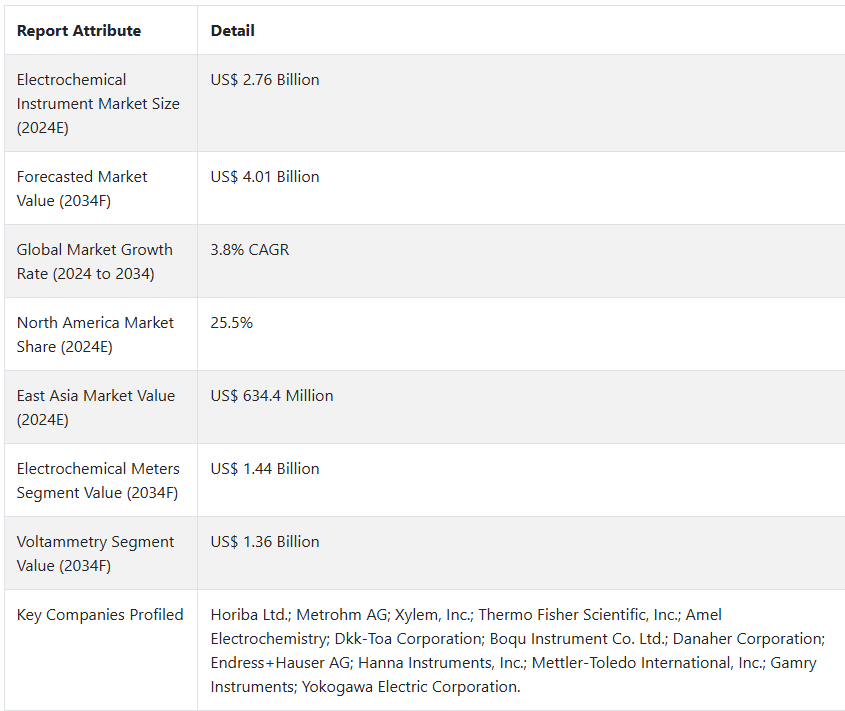845x711 pixels.
Task: Click the Endress+Hauser AG company name
Action: [282, 662]
